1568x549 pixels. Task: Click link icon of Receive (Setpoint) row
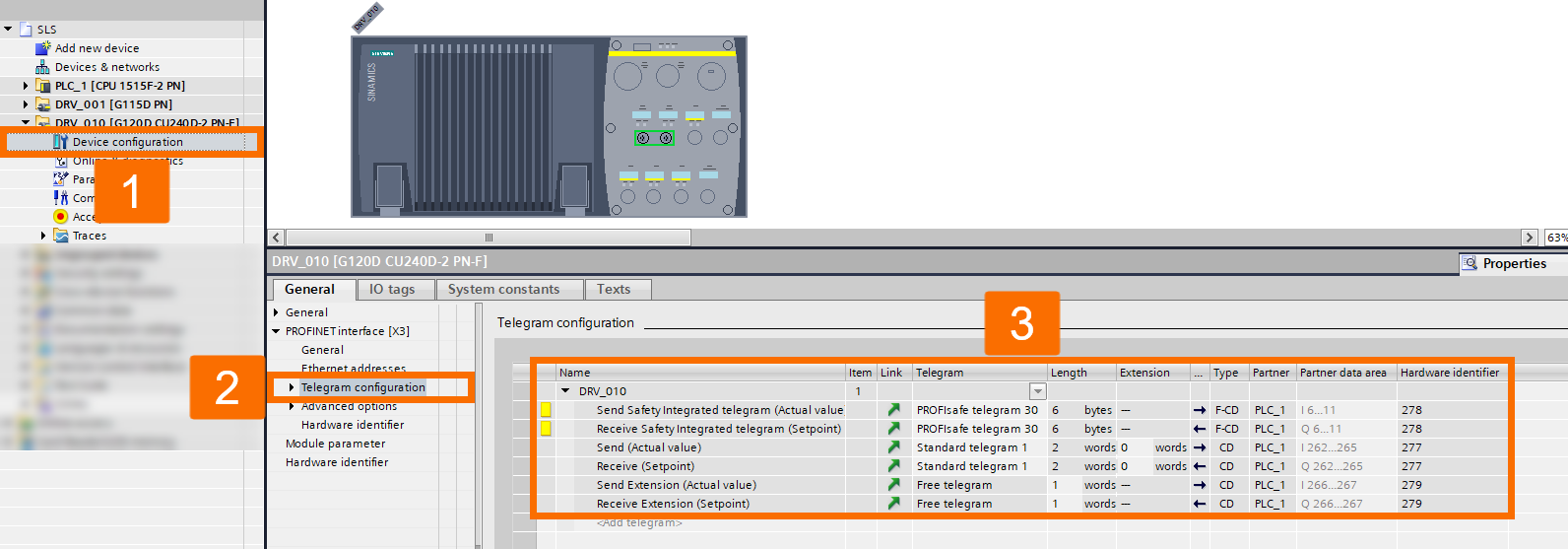(x=893, y=466)
